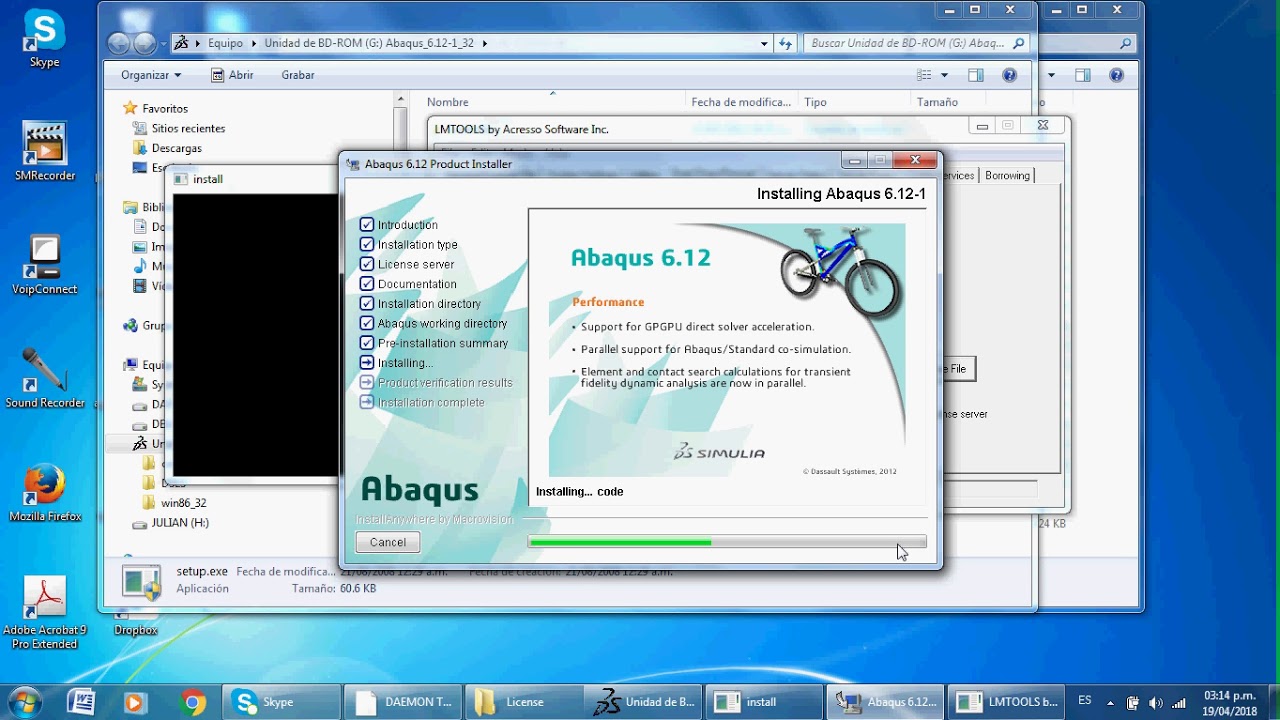
Task: Switch to Skype taskbar window
Action: 280,702
